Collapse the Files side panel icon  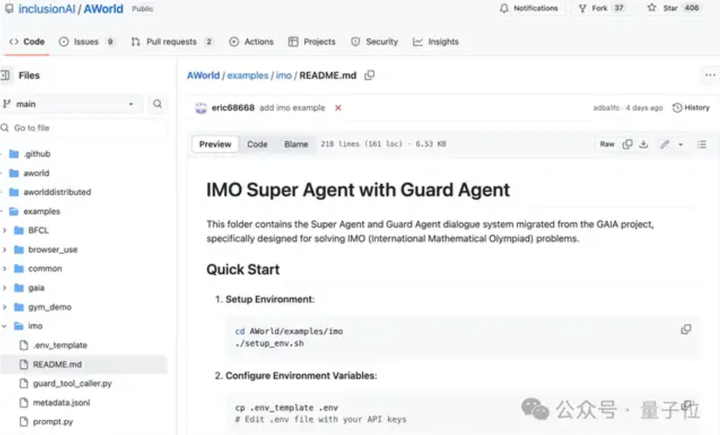pyautogui.click(x=6, y=75)
